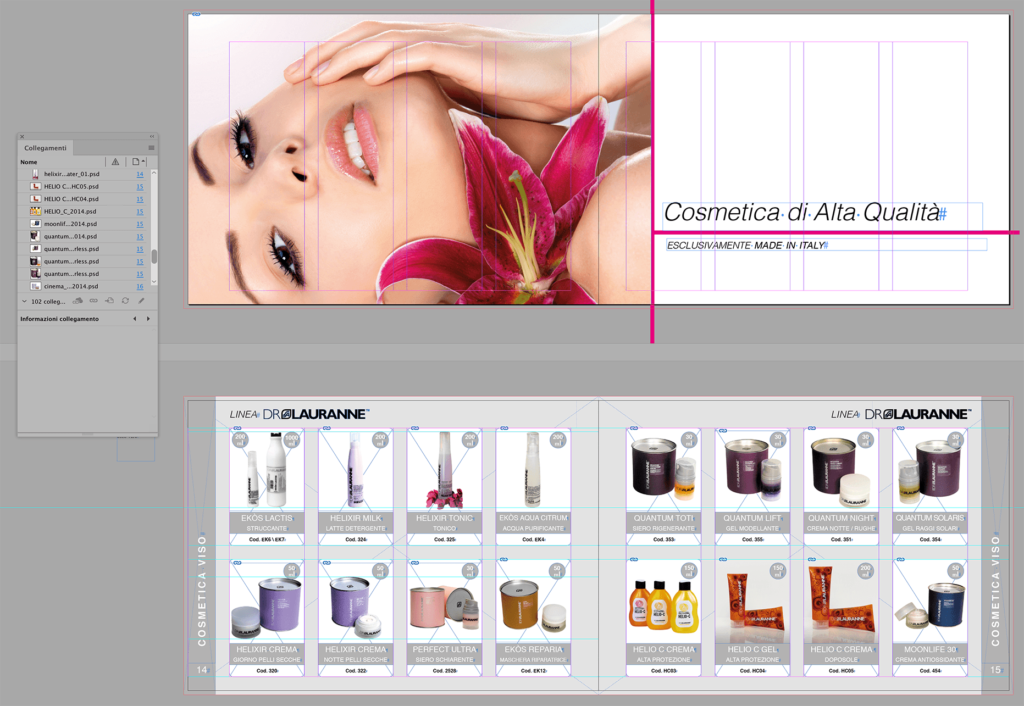This screenshot has width=1024, height=706.
Task: Click the Edit Original pencil icon
Action: pyautogui.click(x=141, y=301)
